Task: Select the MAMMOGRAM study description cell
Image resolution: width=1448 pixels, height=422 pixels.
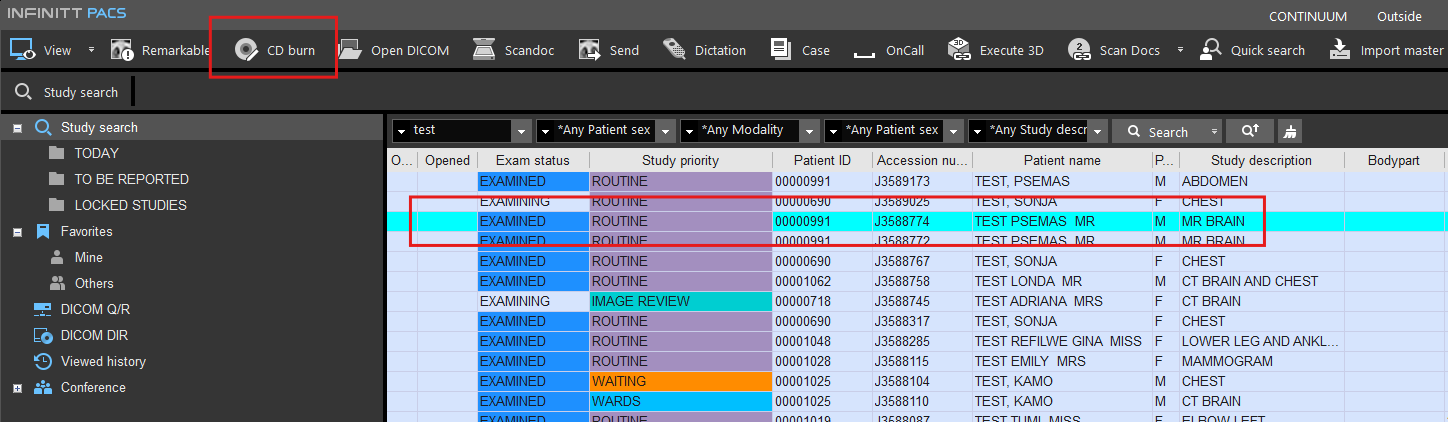Action: (x=1261, y=361)
